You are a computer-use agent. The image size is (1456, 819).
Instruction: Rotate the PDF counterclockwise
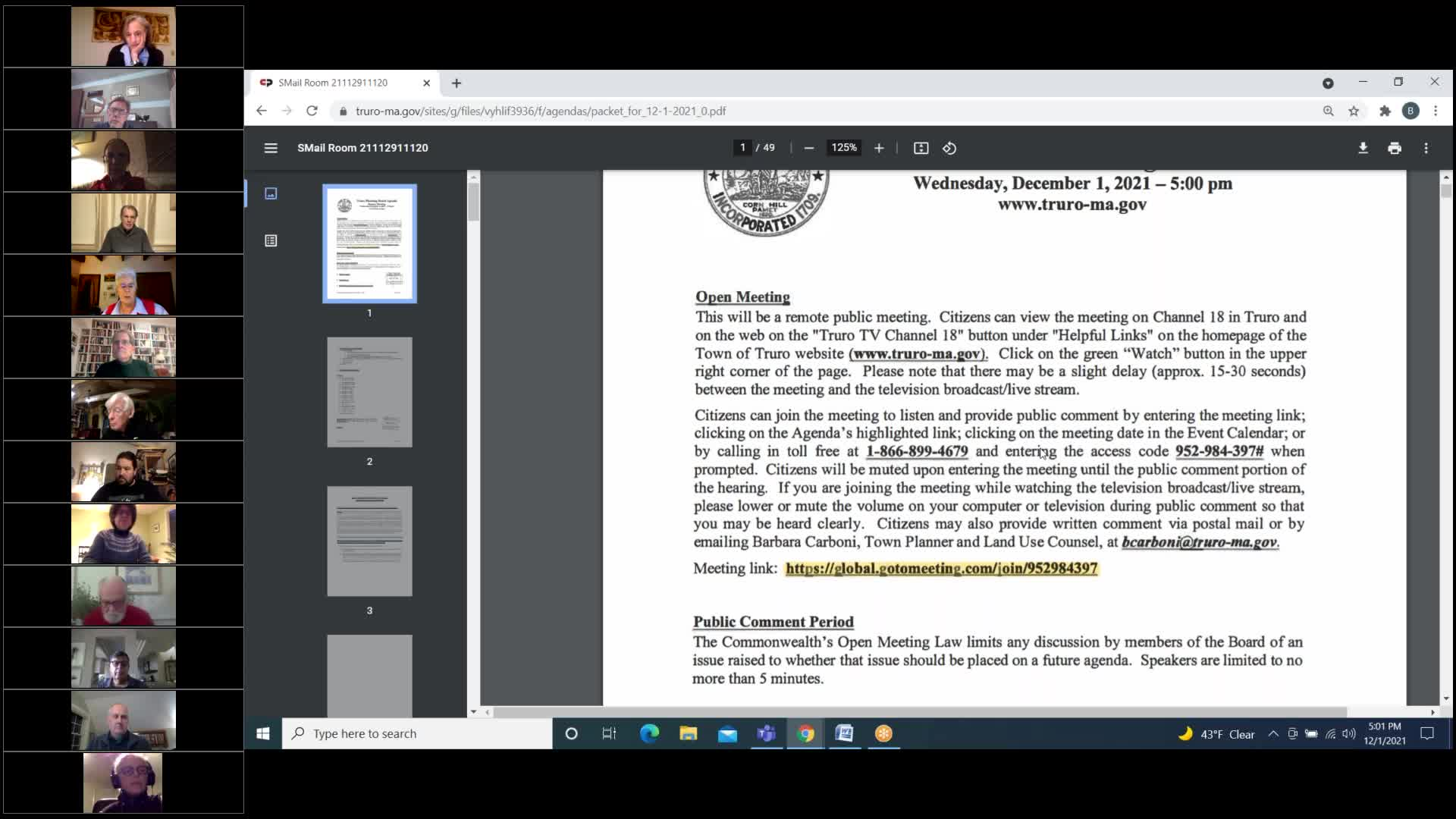click(949, 148)
